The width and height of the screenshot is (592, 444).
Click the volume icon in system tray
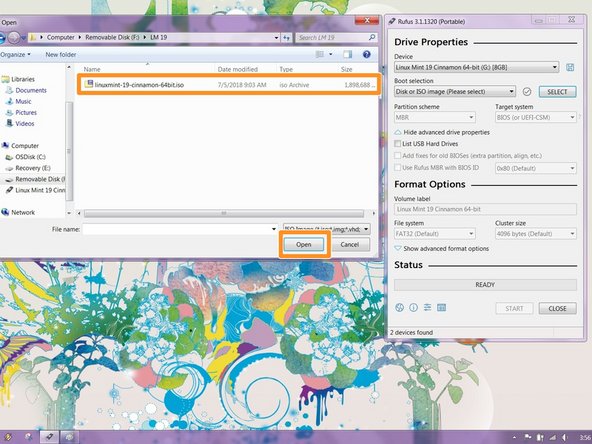click(565, 438)
